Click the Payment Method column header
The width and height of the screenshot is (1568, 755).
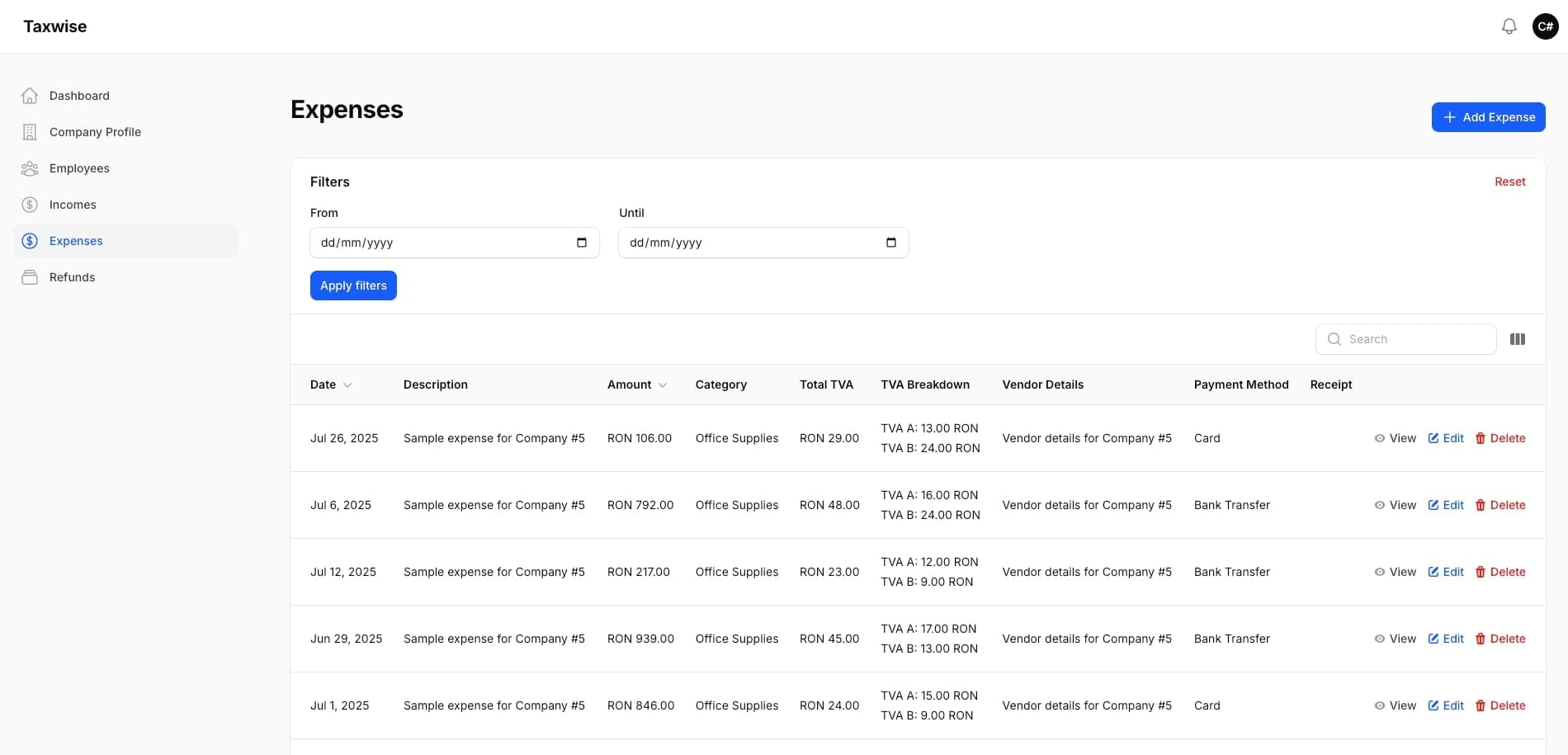(1241, 385)
